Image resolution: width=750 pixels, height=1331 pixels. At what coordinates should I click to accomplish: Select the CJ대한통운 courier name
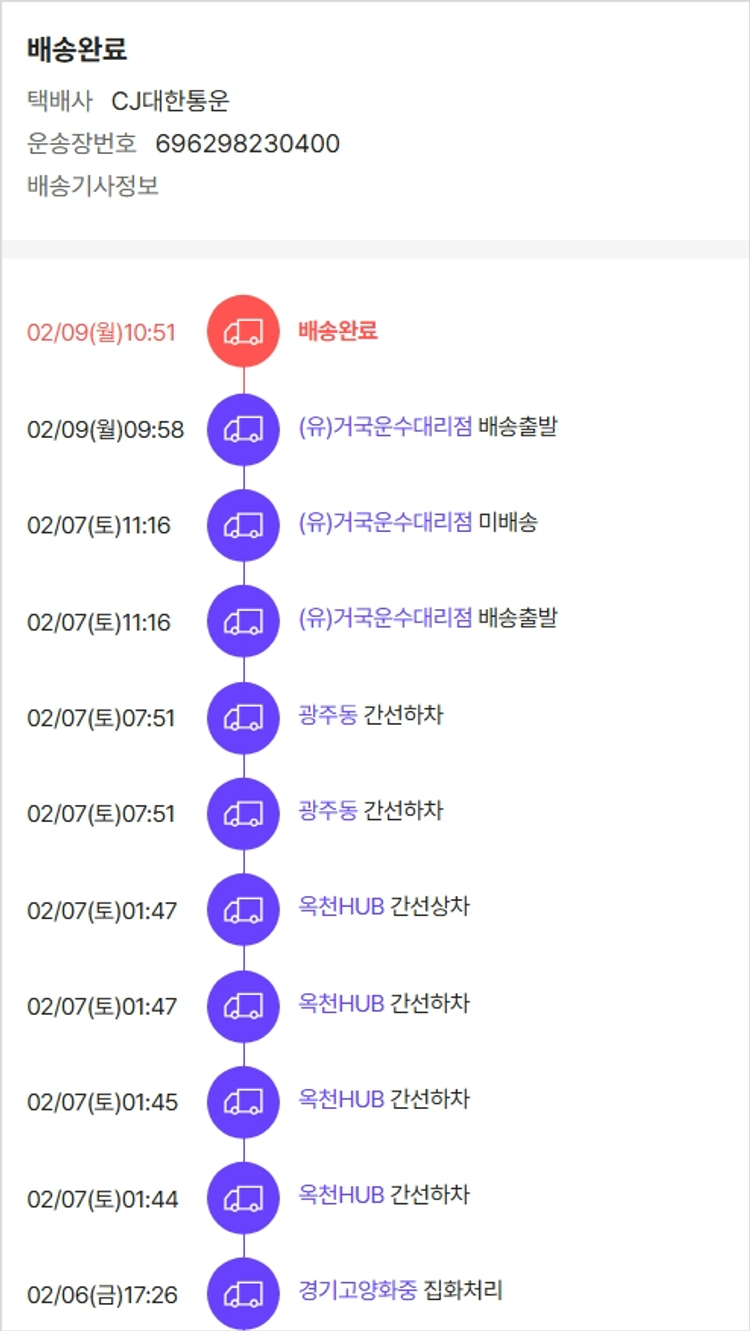click(170, 101)
